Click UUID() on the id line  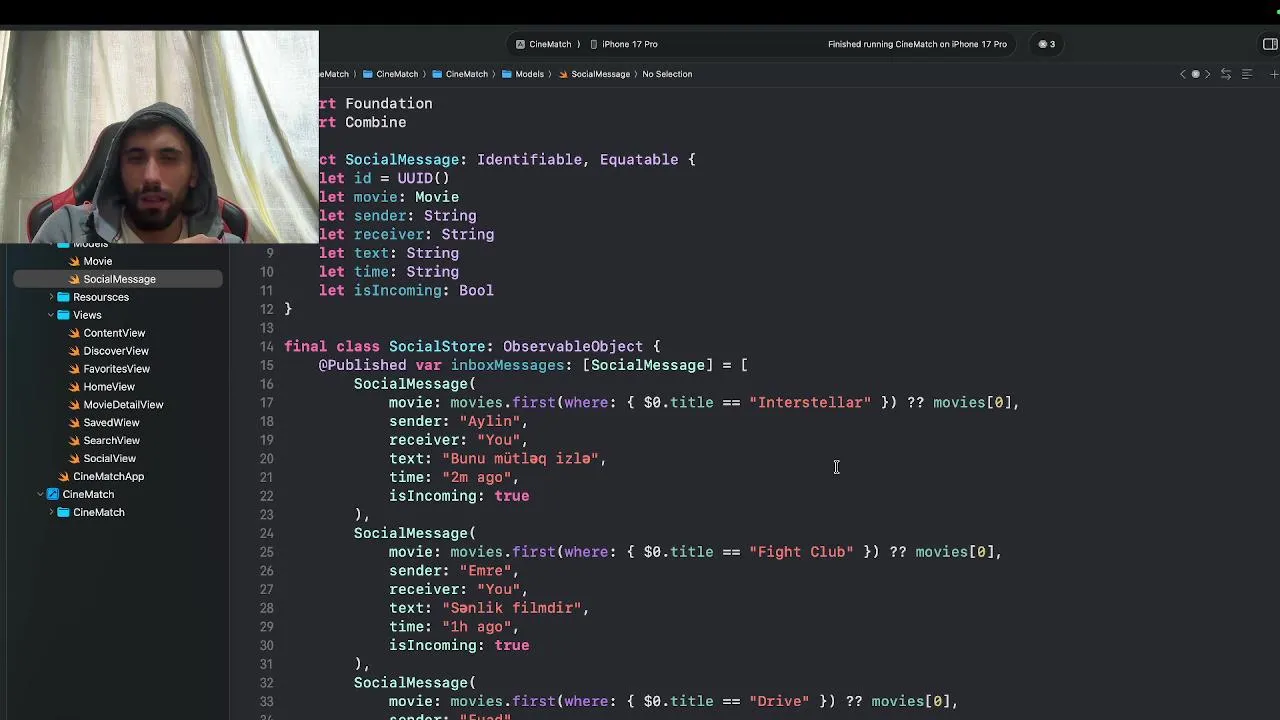pyautogui.click(x=423, y=178)
